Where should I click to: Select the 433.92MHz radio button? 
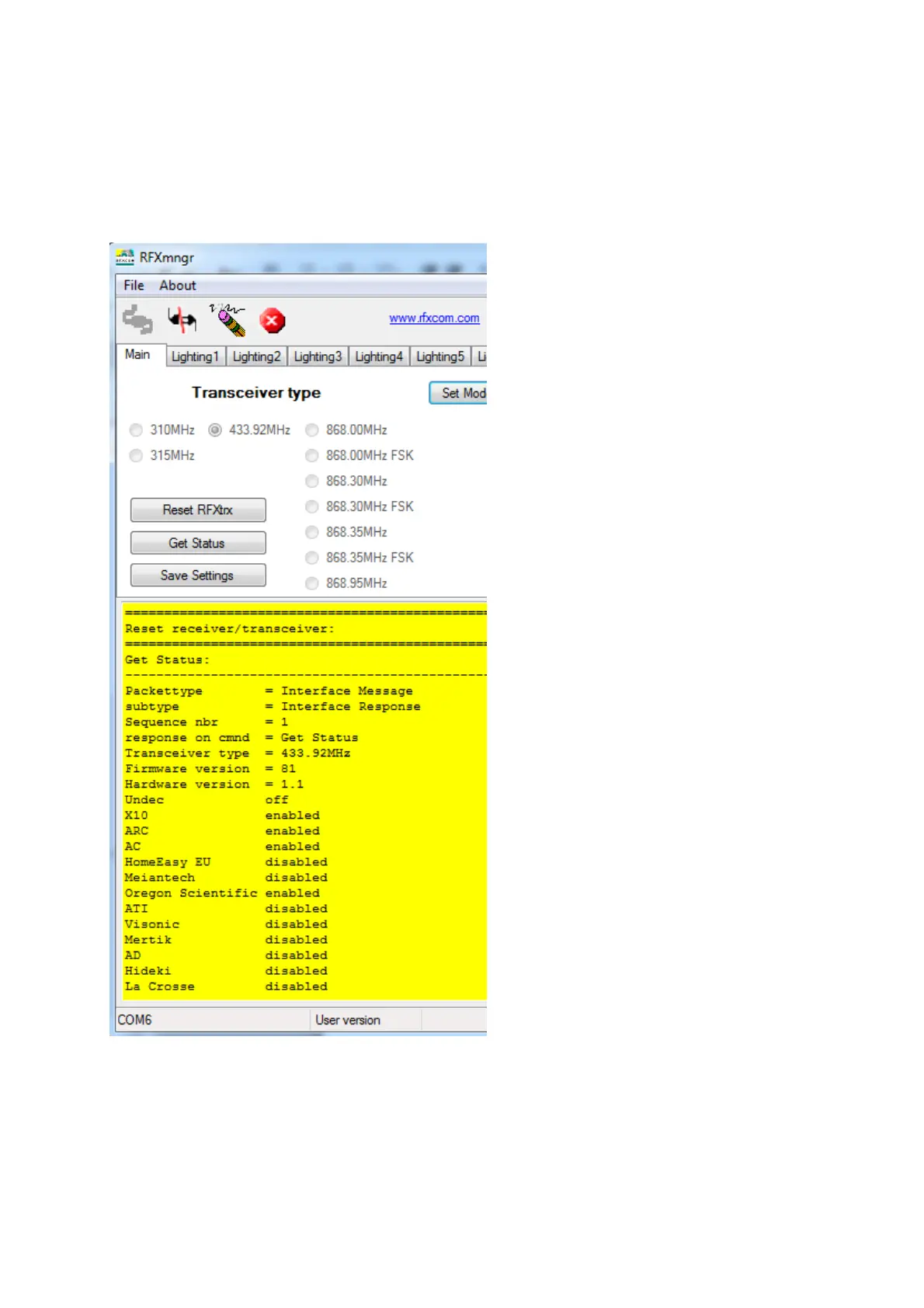215,430
